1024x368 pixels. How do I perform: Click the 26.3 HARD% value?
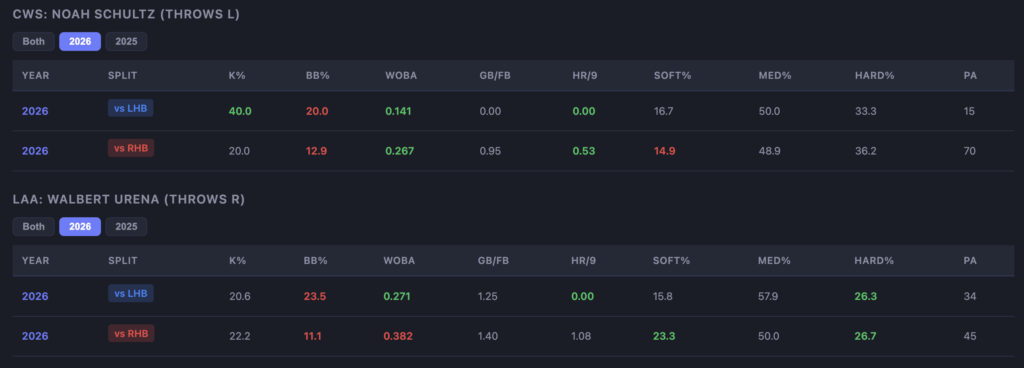tap(865, 296)
